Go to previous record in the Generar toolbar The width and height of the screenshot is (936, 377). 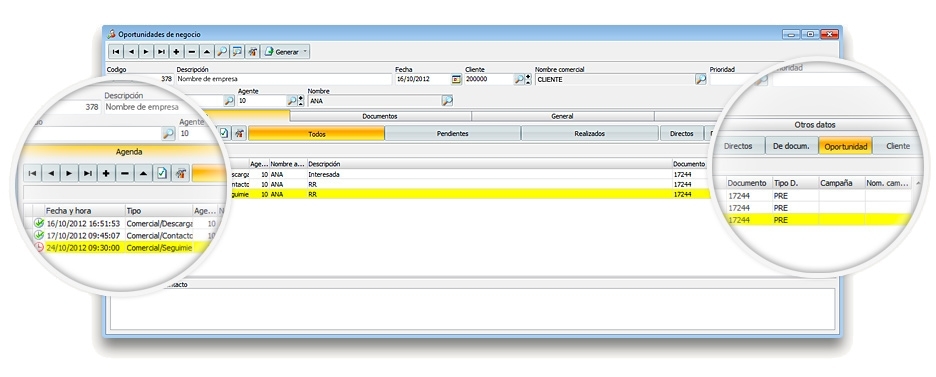(131, 52)
